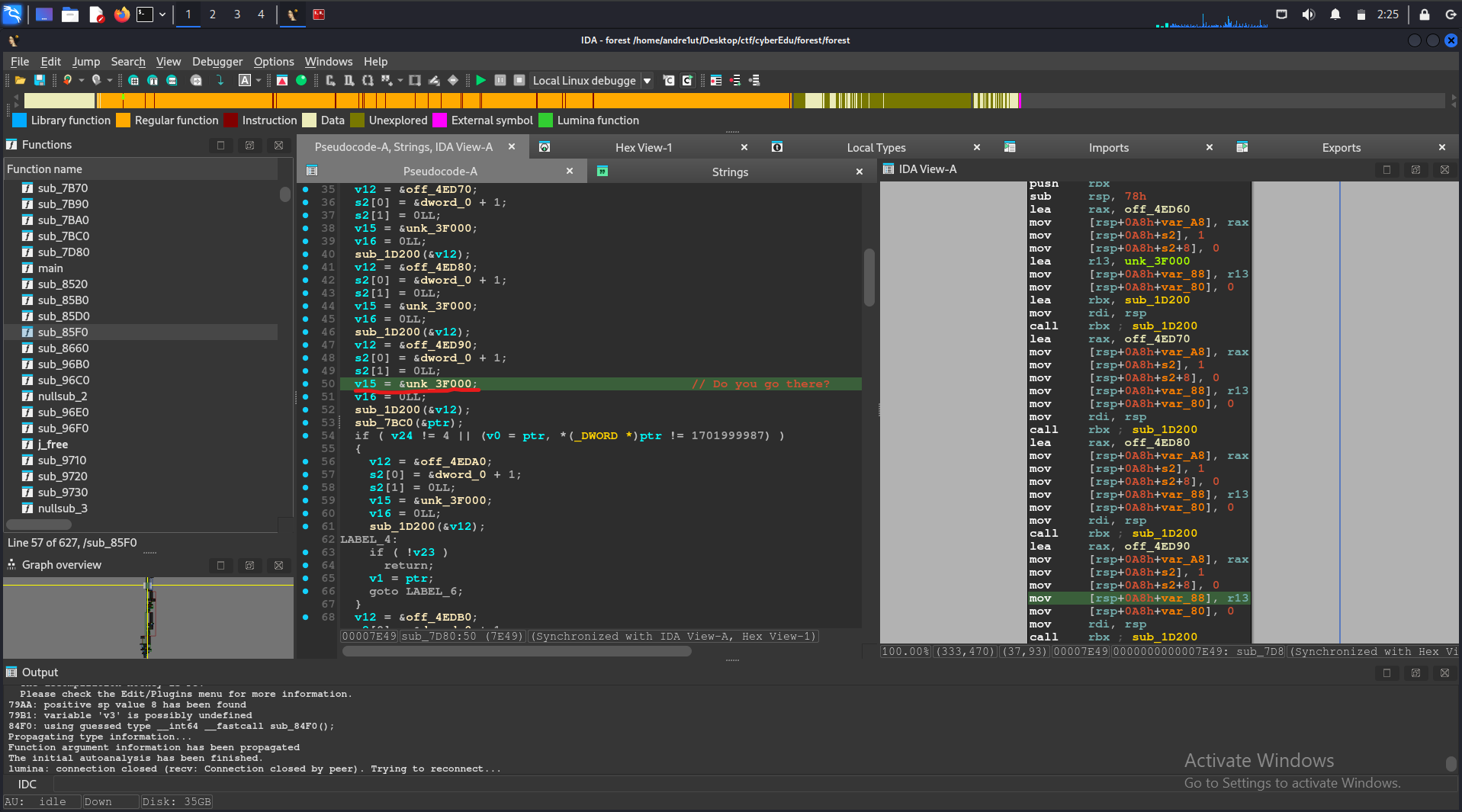Switch to workspace 2
Image resolution: width=1462 pixels, height=812 pixels.
coord(213,14)
